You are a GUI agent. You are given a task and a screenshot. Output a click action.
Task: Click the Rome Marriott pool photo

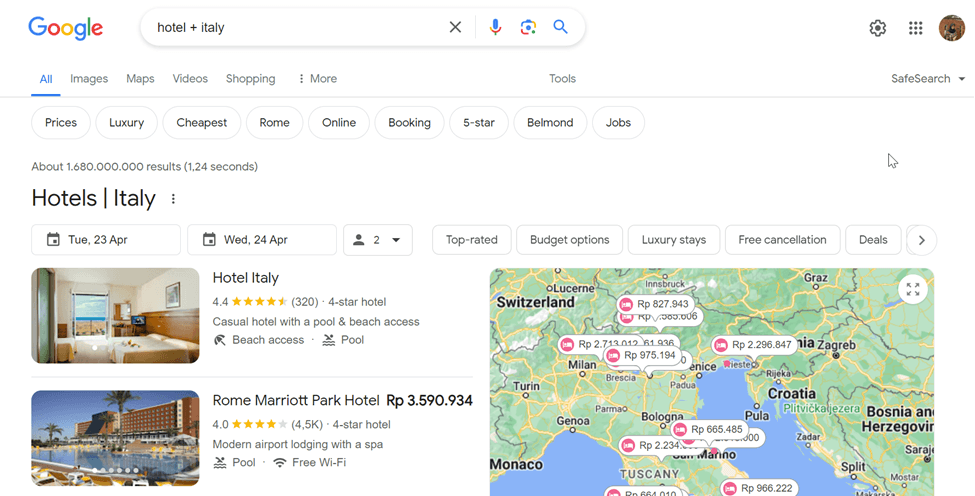(x=116, y=438)
